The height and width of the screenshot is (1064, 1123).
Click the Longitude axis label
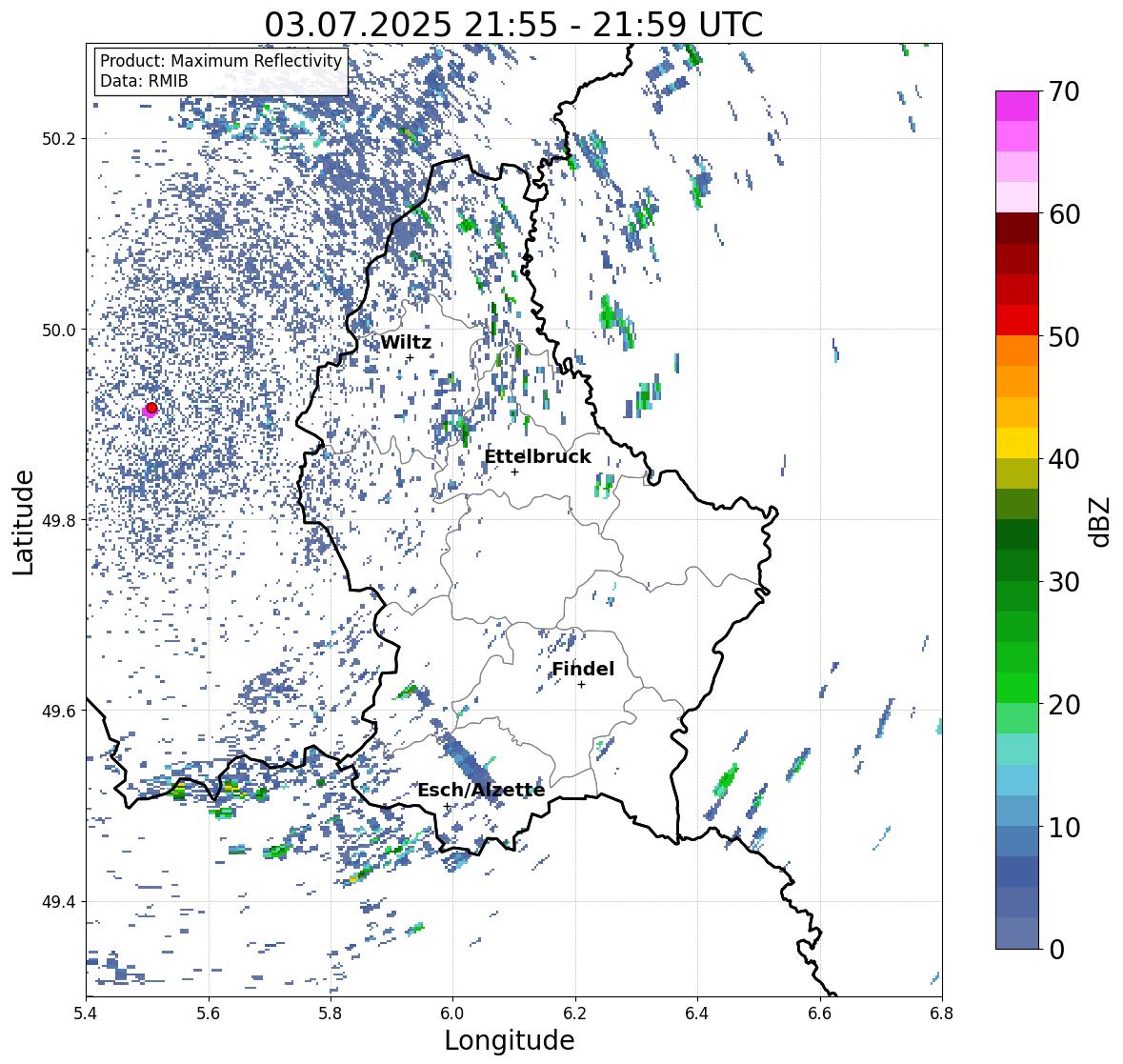pos(510,1040)
